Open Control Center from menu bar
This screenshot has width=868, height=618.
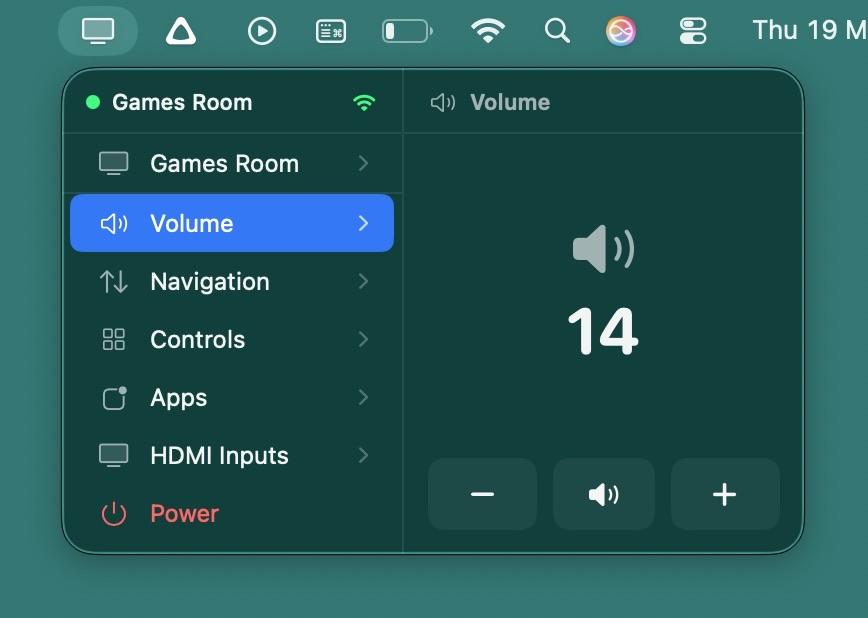(x=693, y=31)
